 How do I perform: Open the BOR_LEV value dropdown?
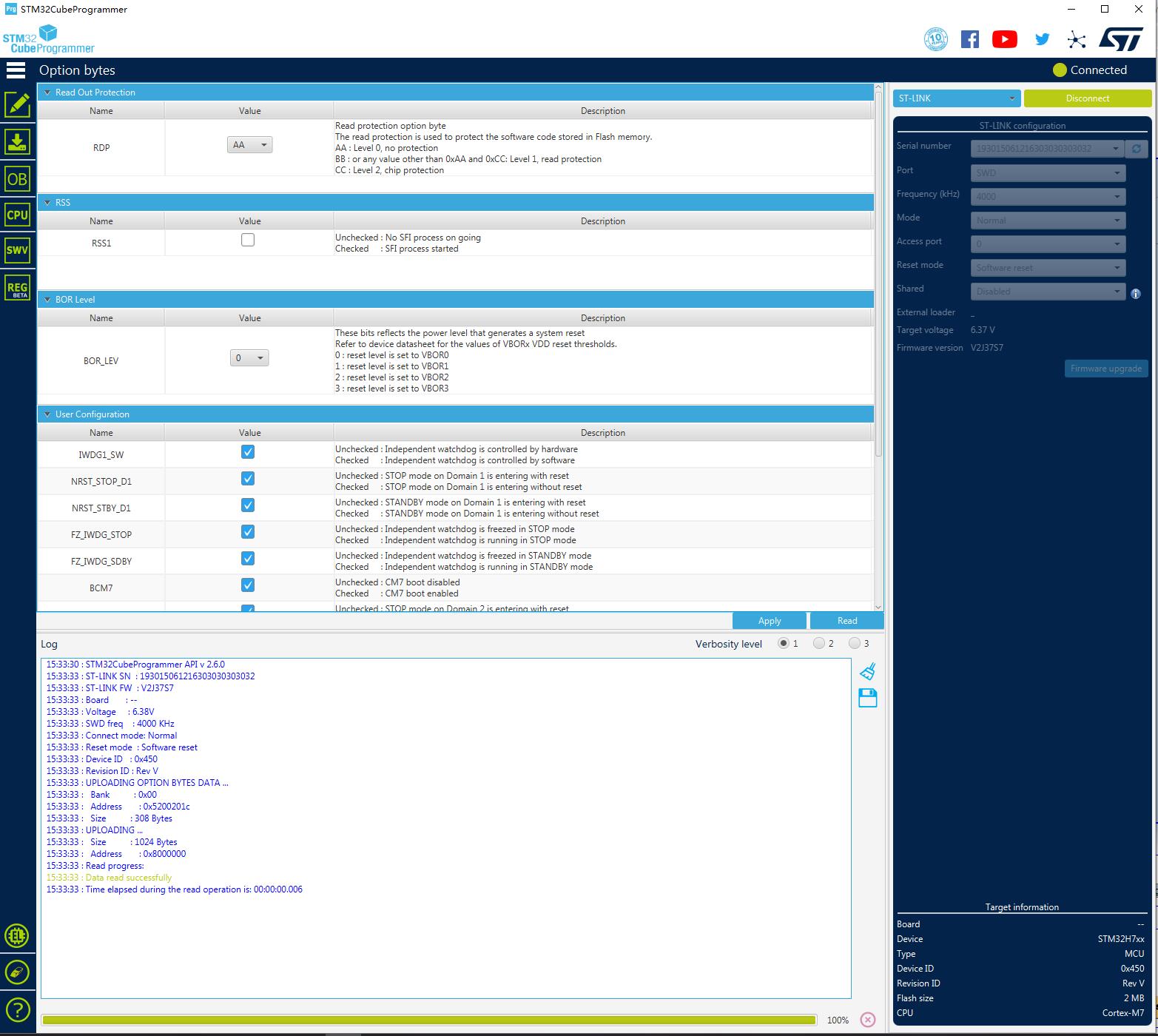click(249, 358)
